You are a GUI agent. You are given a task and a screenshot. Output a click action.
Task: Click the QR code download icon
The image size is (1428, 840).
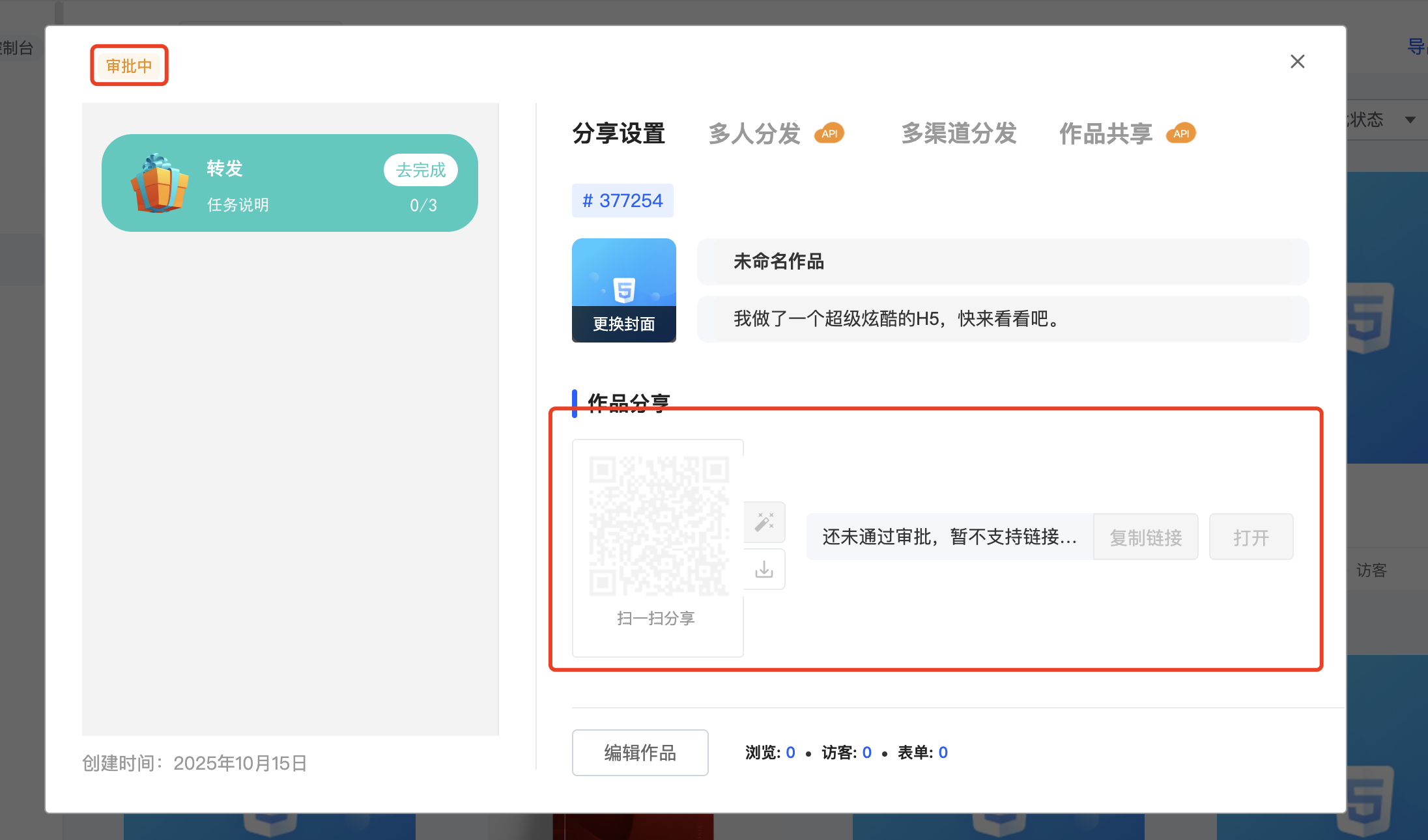(764, 570)
